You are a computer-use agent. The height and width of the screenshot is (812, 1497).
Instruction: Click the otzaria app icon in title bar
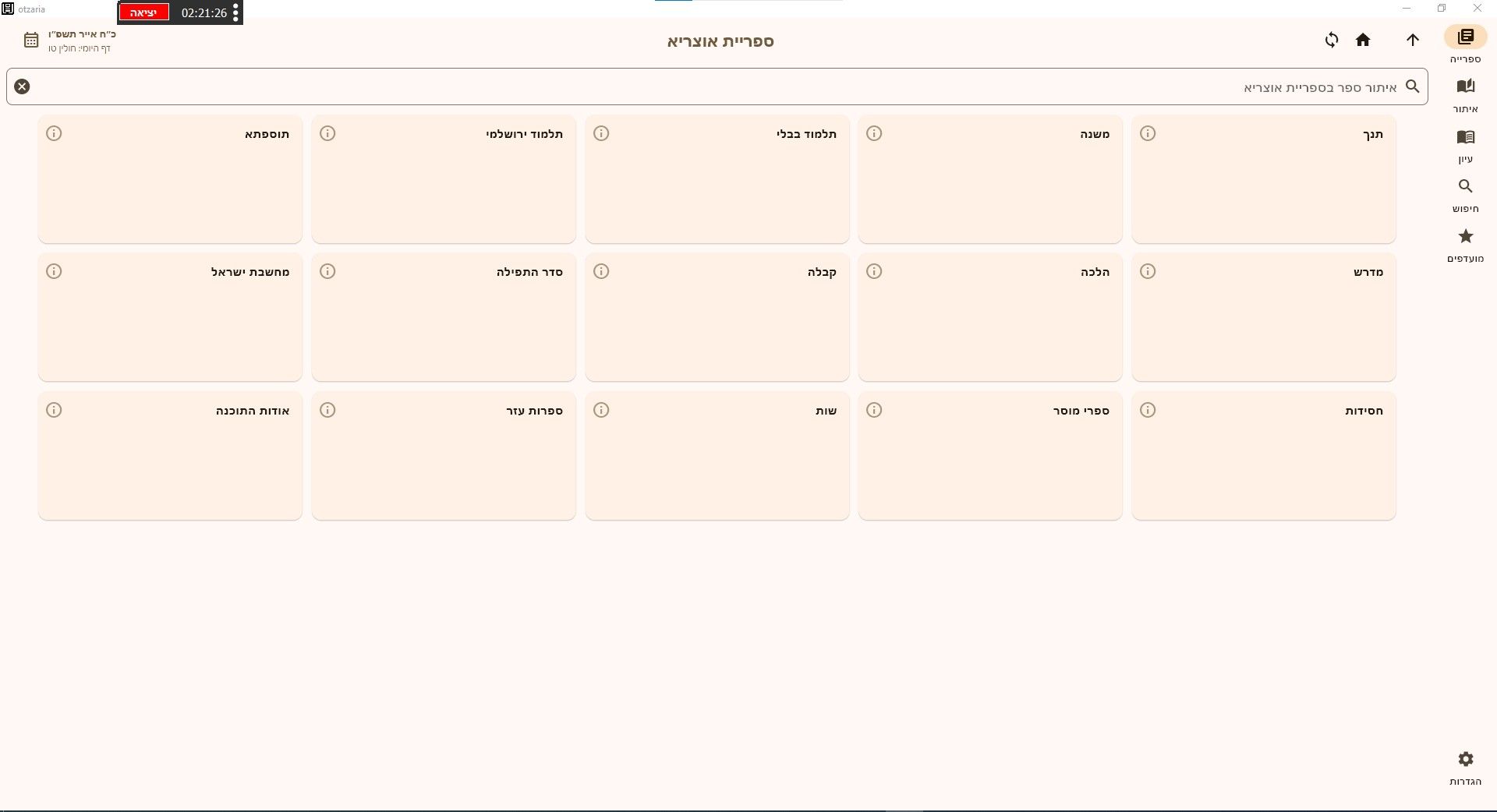[x=8, y=9]
